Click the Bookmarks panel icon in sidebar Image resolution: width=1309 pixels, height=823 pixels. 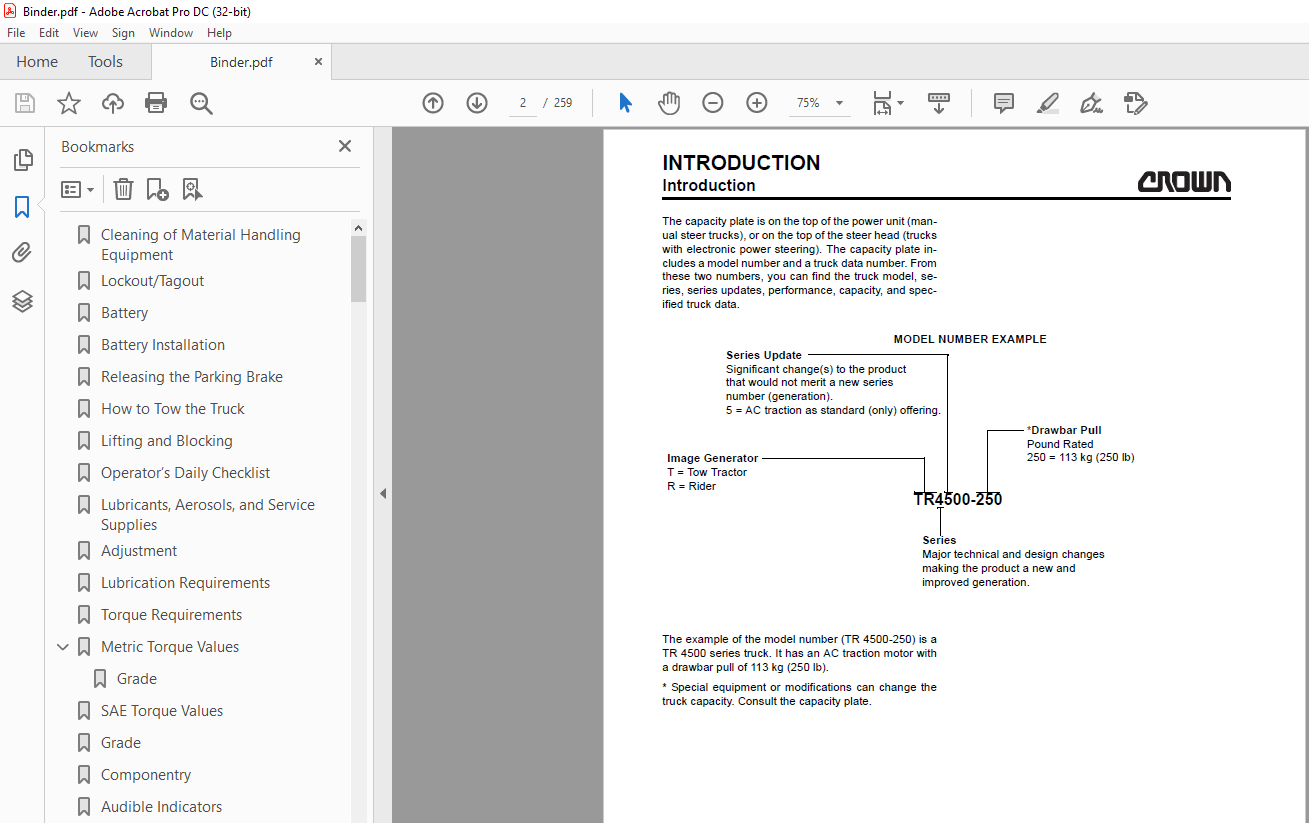[x=22, y=207]
